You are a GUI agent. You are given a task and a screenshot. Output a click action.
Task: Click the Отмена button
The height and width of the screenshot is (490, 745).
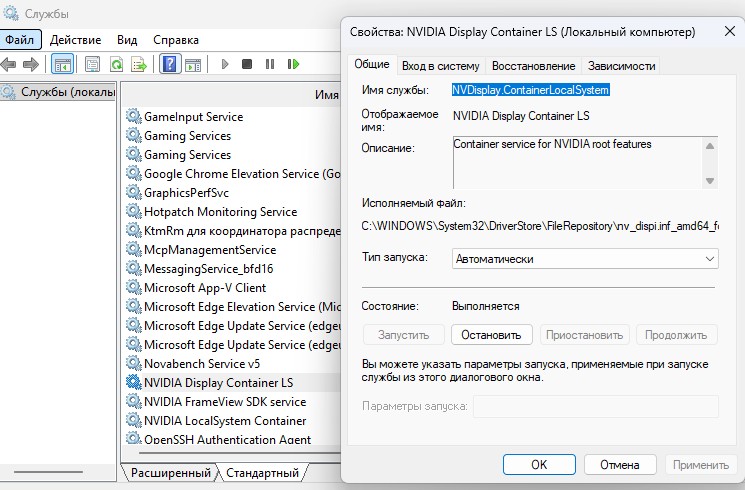[x=620, y=464]
